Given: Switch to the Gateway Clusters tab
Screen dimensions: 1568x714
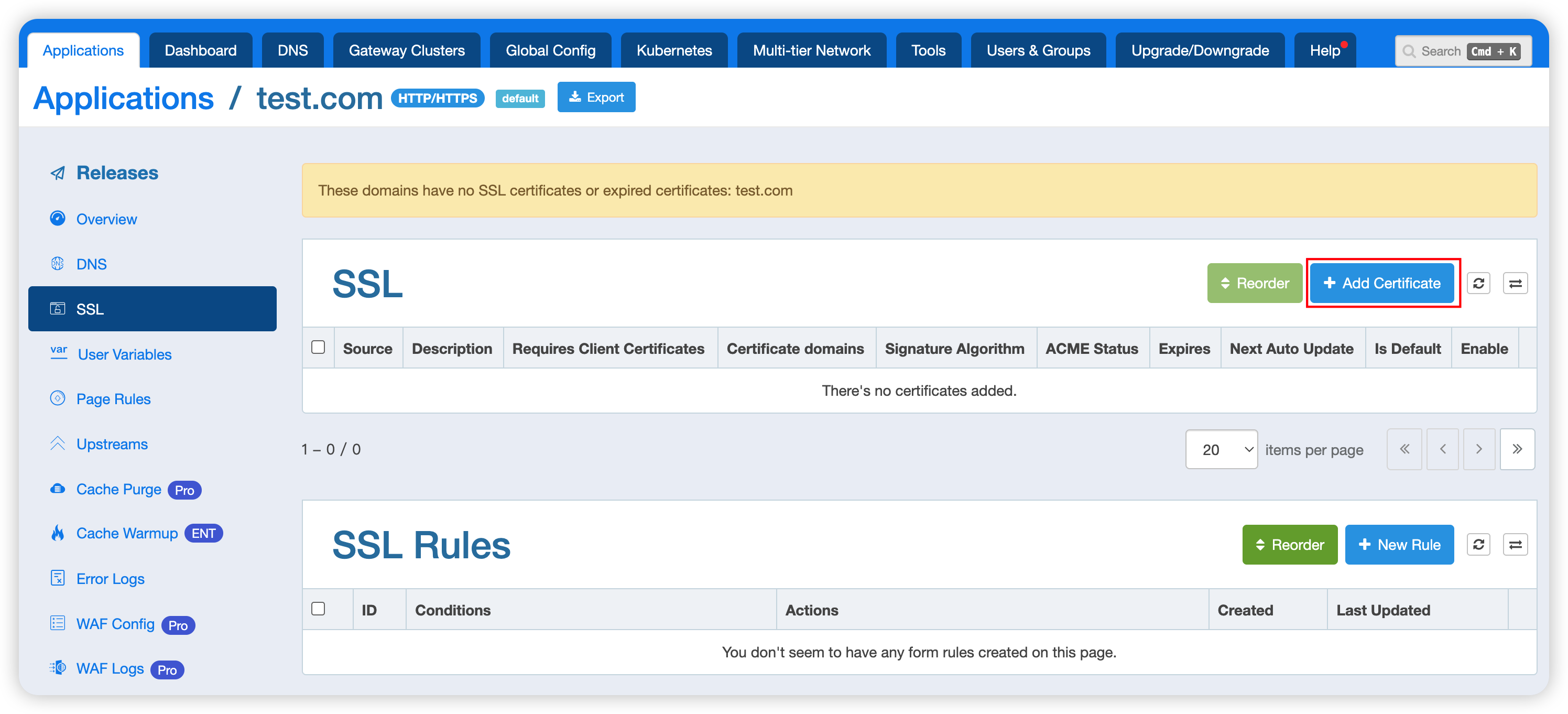Looking at the screenshot, I should coord(407,50).
